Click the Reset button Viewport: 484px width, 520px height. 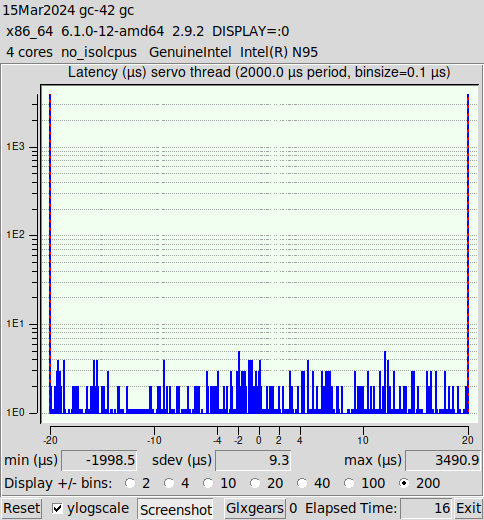[x=22, y=508]
